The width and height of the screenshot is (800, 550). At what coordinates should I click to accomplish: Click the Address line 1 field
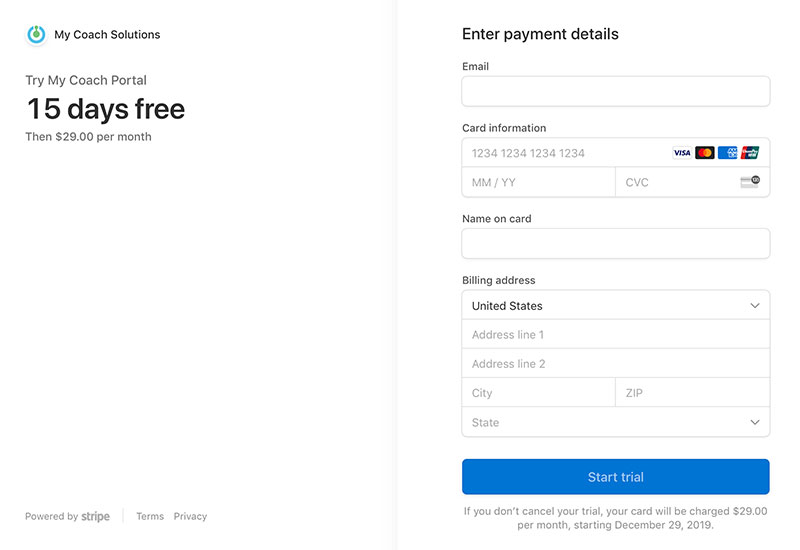click(x=615, y=335)
